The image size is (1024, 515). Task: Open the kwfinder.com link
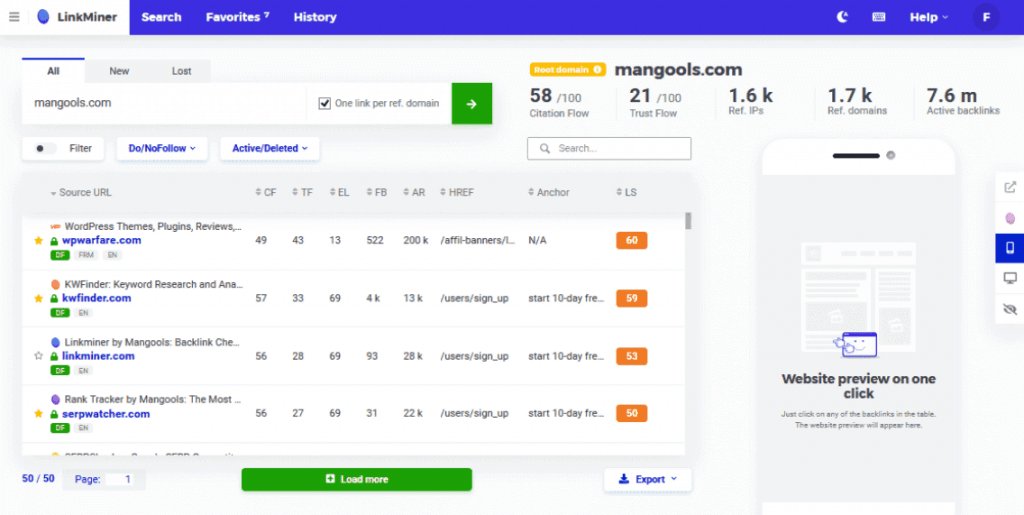click(96, 298)
